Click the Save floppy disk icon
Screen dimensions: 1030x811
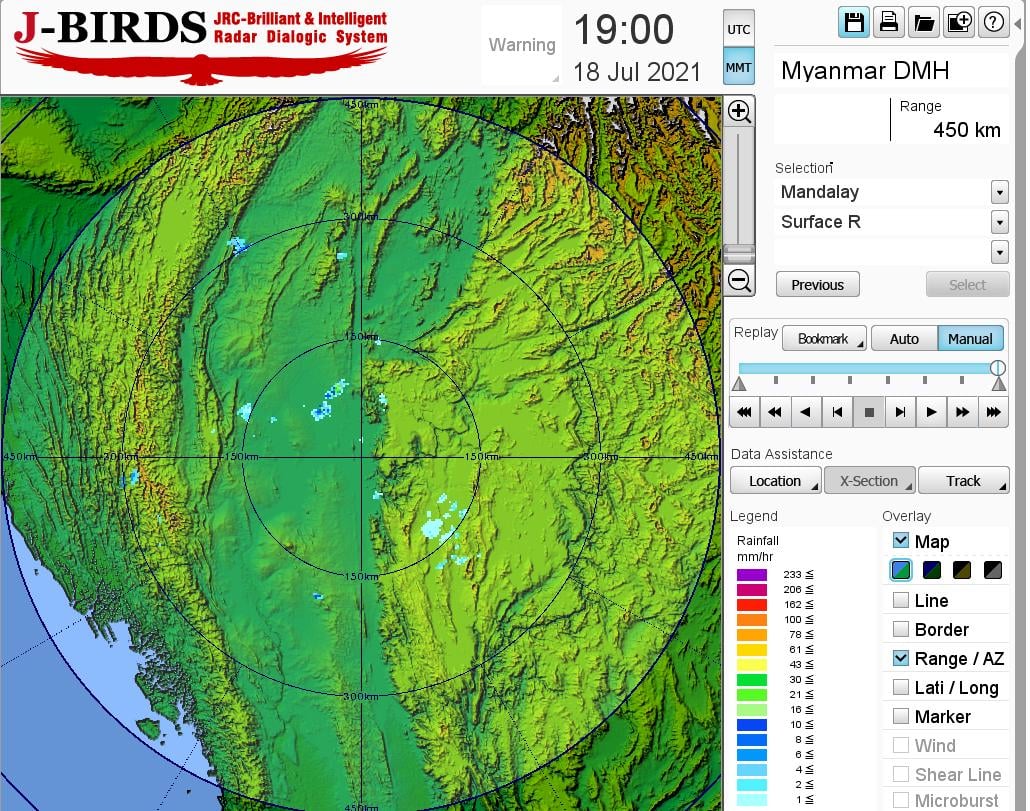pos(854,22)
